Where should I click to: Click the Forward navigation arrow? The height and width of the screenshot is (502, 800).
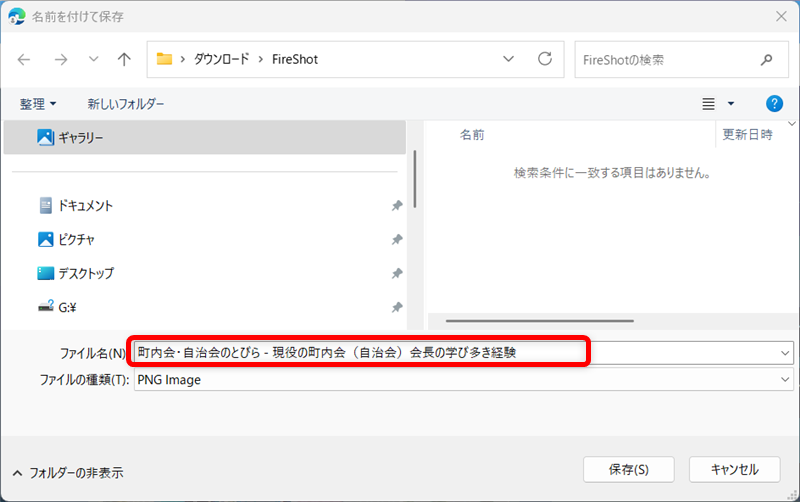tap(60, 60)
